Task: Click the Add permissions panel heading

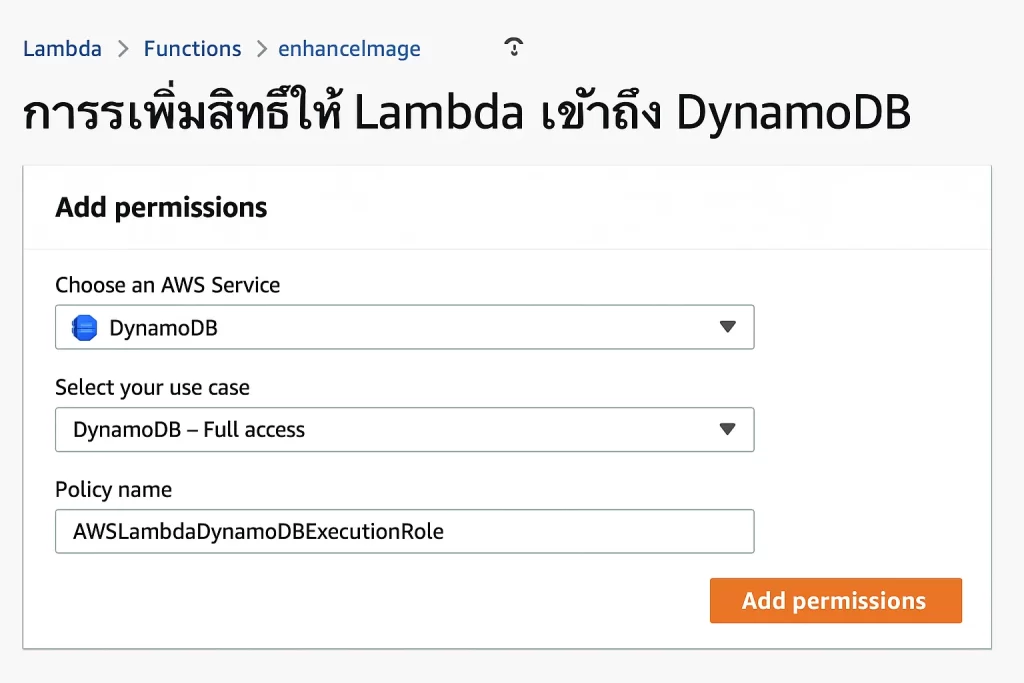Action: (x=161, y=207)
